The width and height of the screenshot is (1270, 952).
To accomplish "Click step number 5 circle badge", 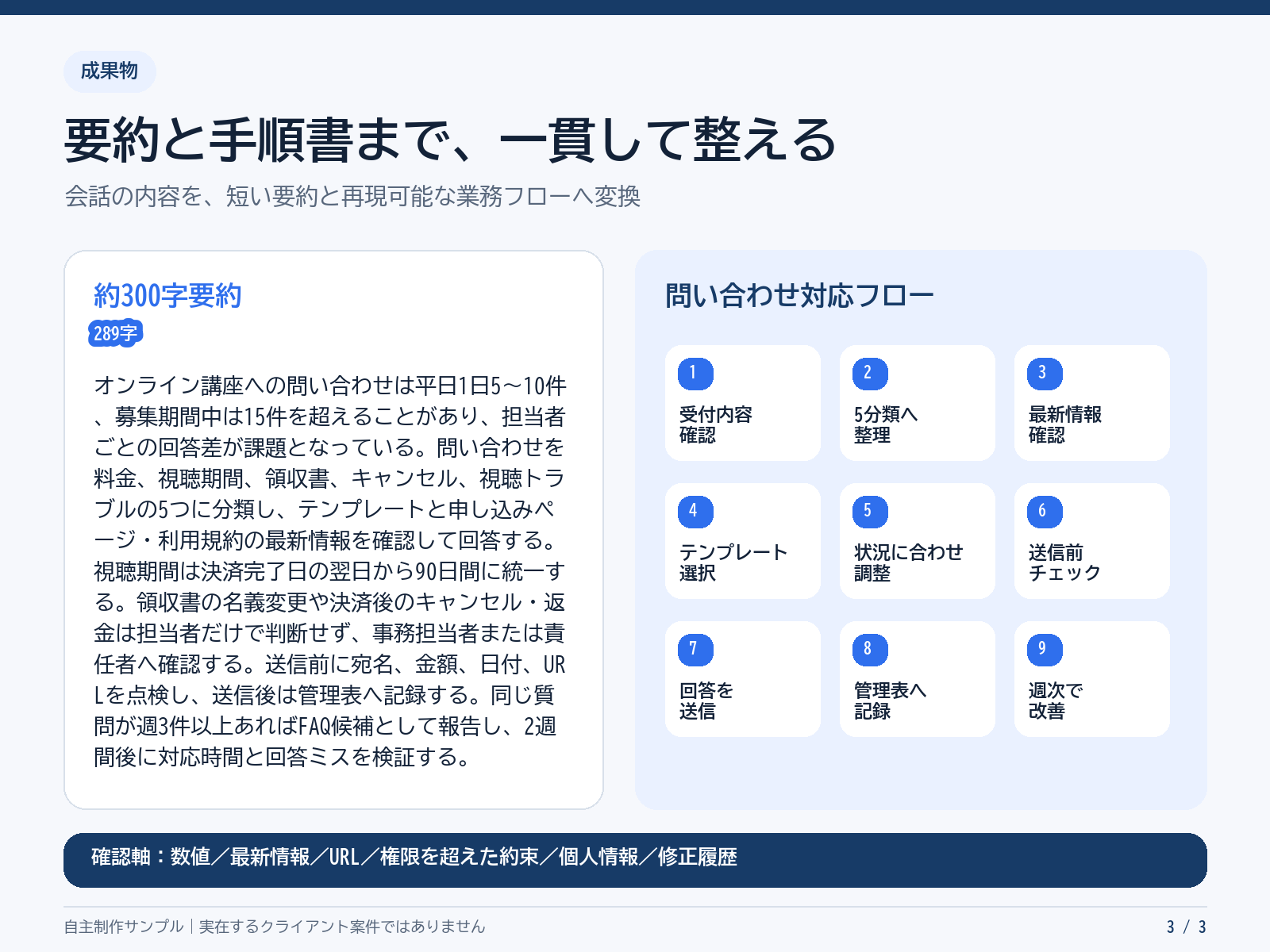I will click(x=870, y=512).
